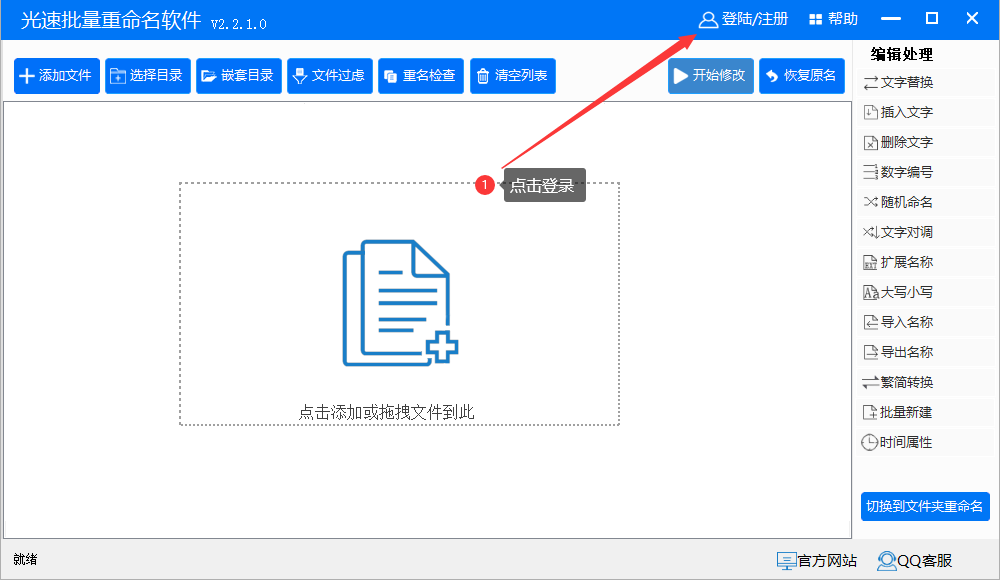The image size is (1000, 580).
Task: Open the 帮助 help menu
Action: tap(833, 19)
